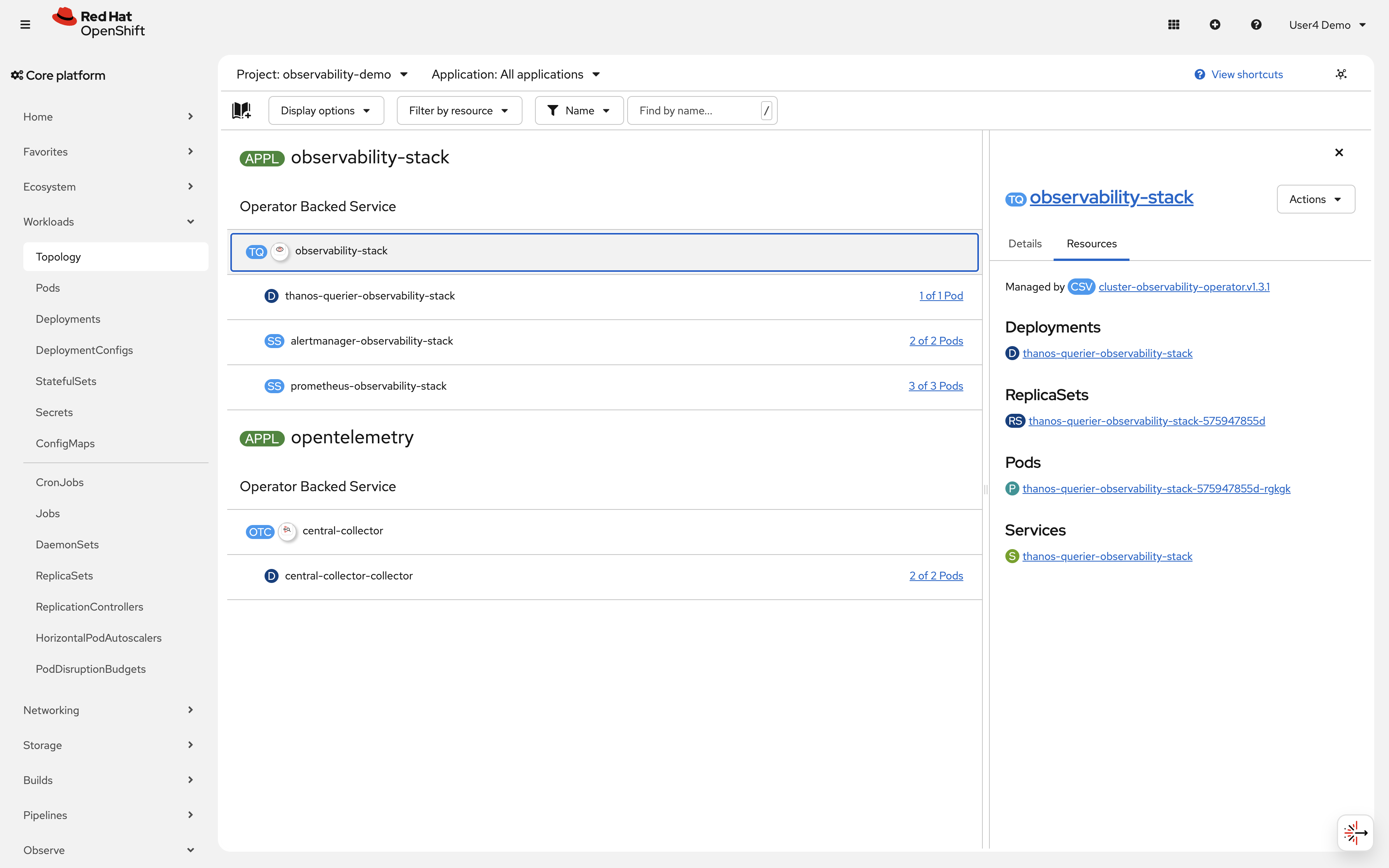
Task: Select the central-collector node in the topology list
Action: pos(342,530)
